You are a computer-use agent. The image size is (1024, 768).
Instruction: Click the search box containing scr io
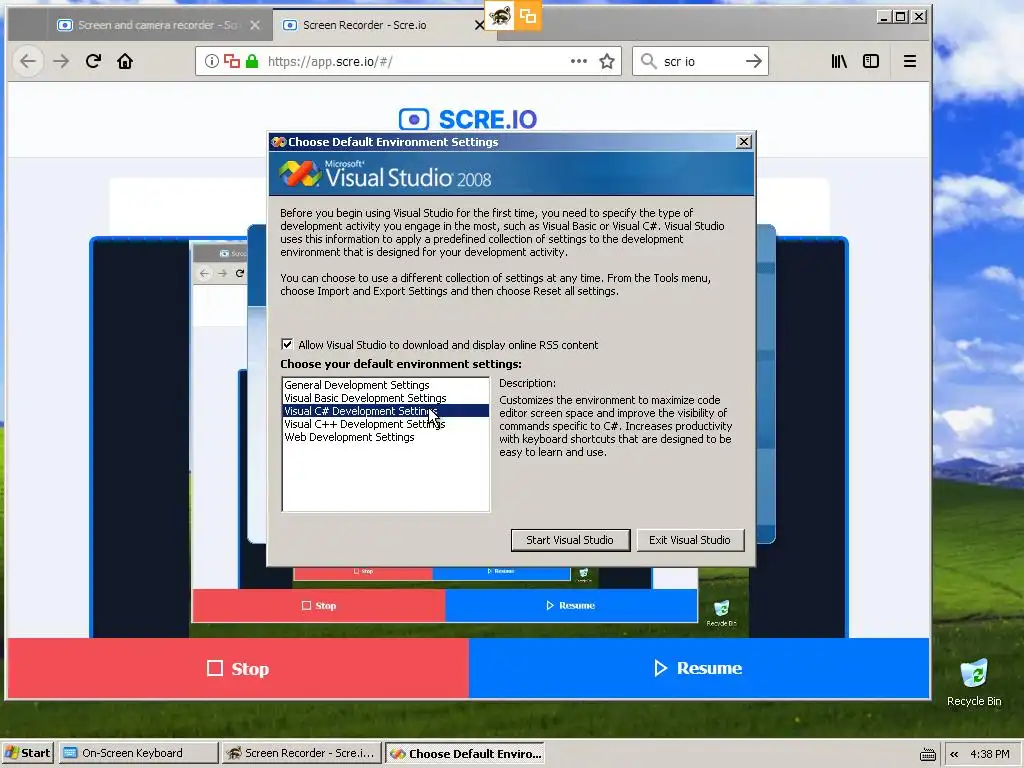(701, 61)
